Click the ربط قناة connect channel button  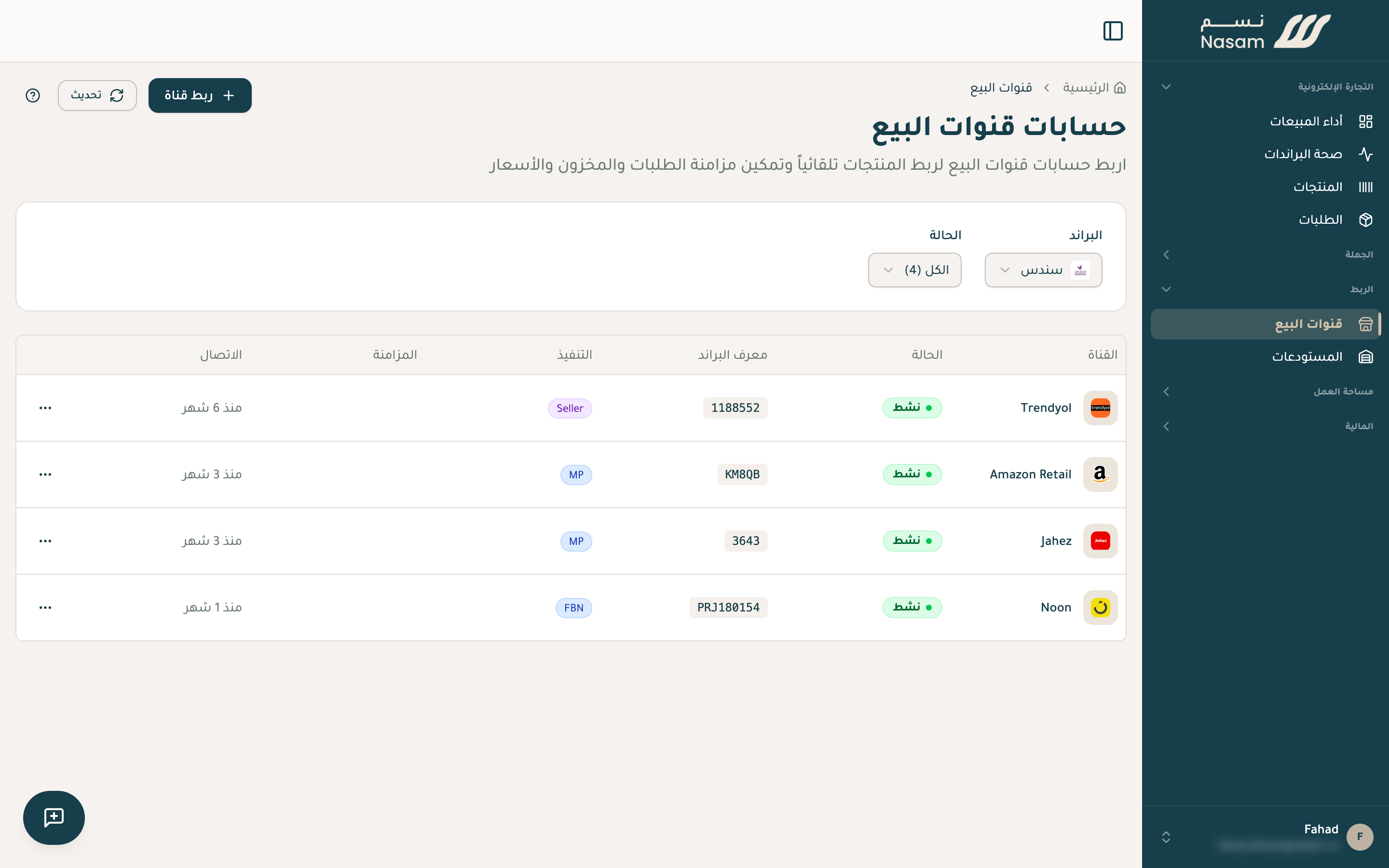pyautogui.click(x=200, y=95)
